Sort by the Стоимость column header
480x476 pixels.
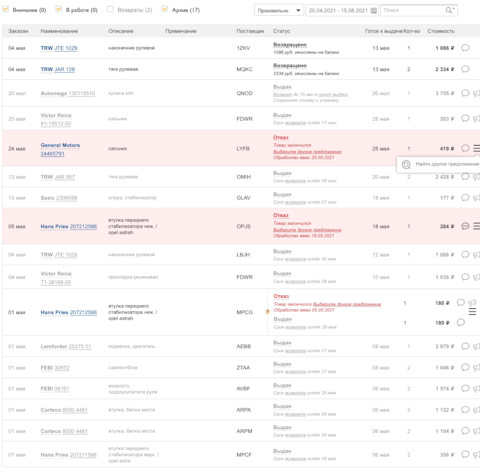441,31
